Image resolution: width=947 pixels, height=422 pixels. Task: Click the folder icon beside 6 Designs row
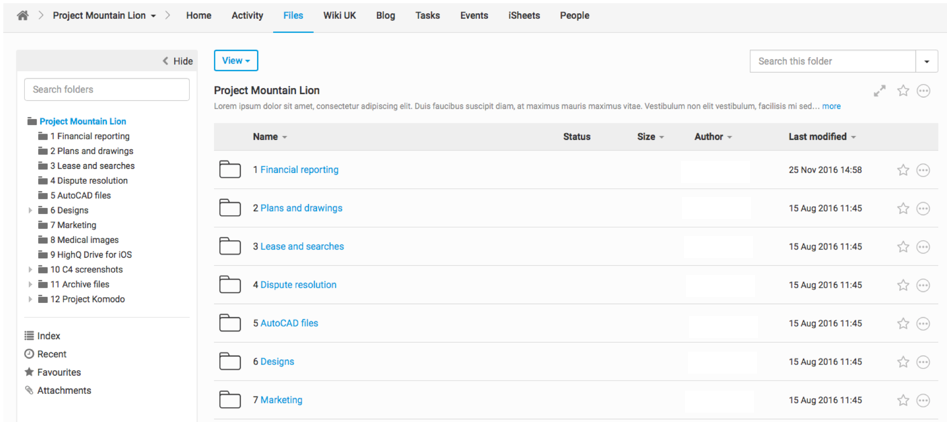230,362
